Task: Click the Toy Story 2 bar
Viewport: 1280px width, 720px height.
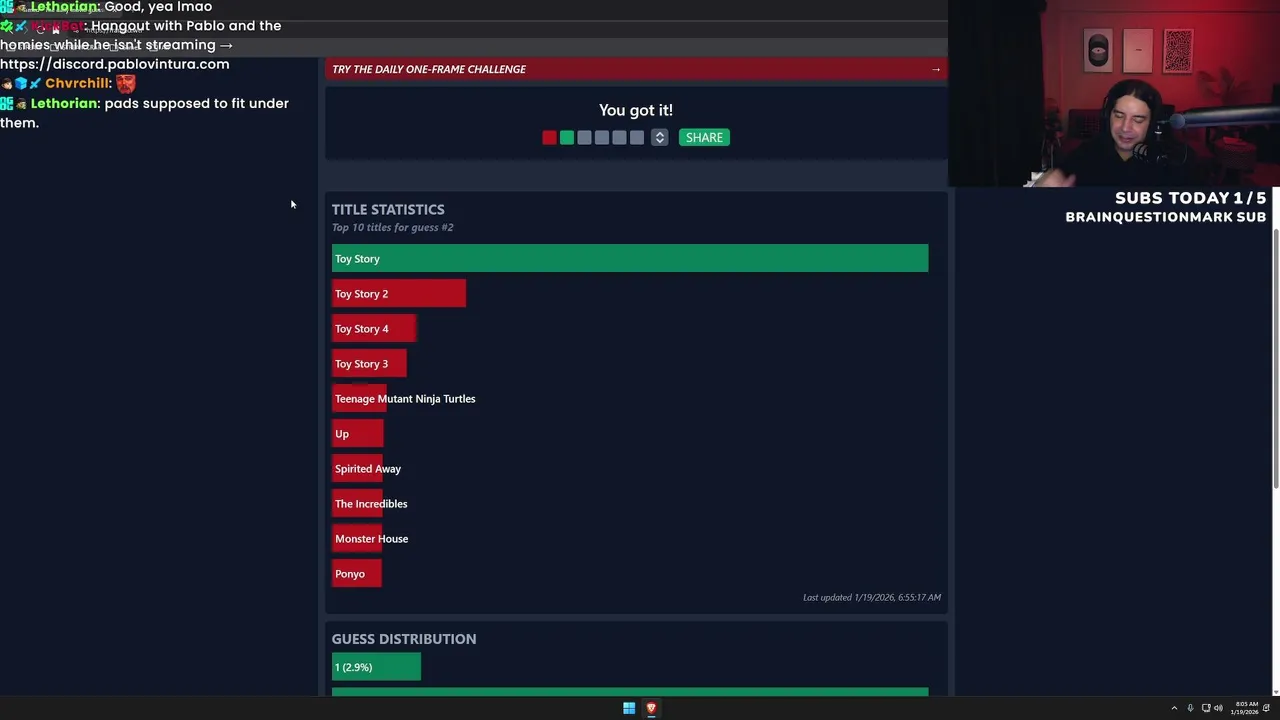Action: [x=399, y=294]
